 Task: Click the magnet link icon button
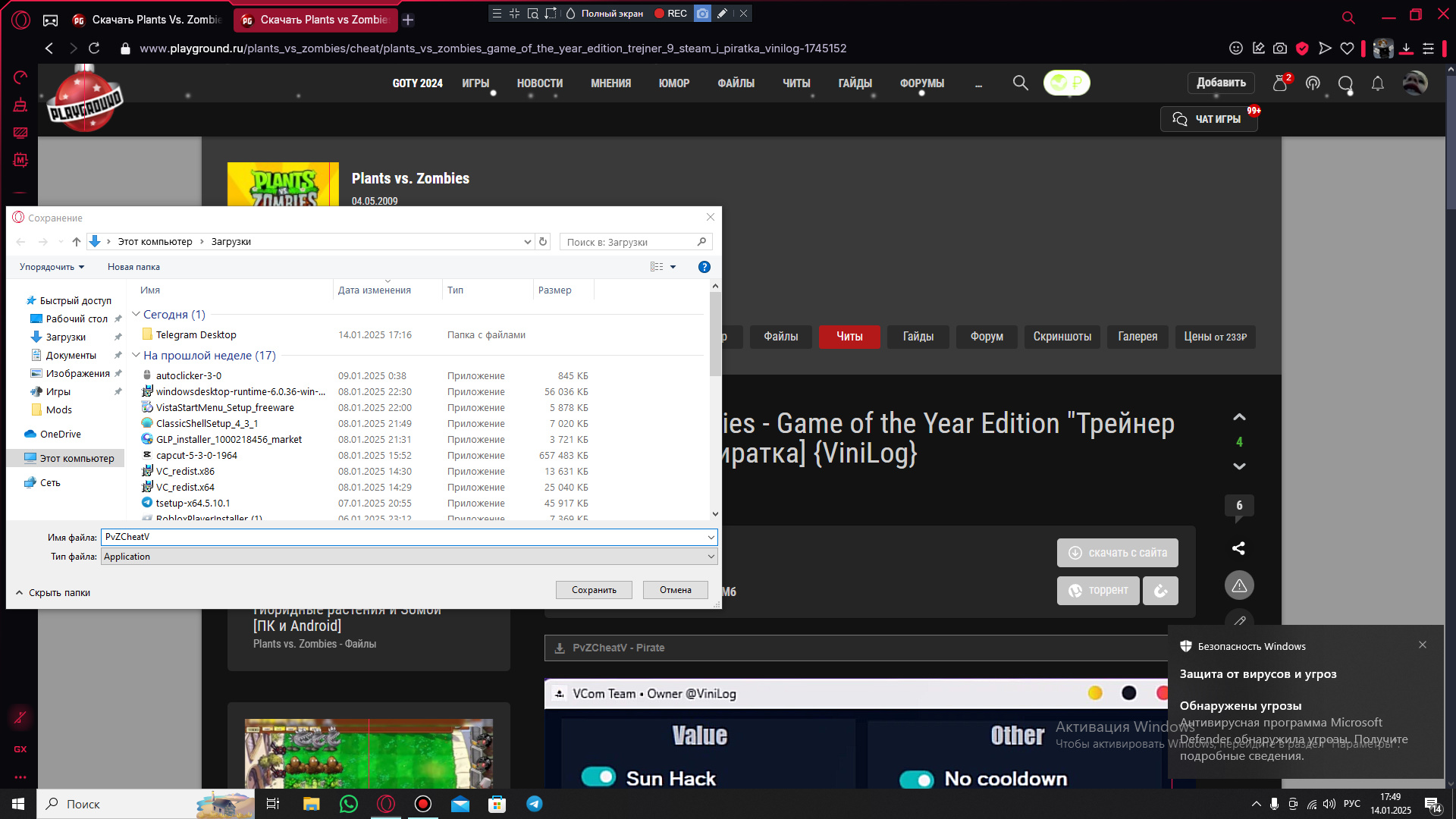pyautogui.click(x=1160, y=591)
